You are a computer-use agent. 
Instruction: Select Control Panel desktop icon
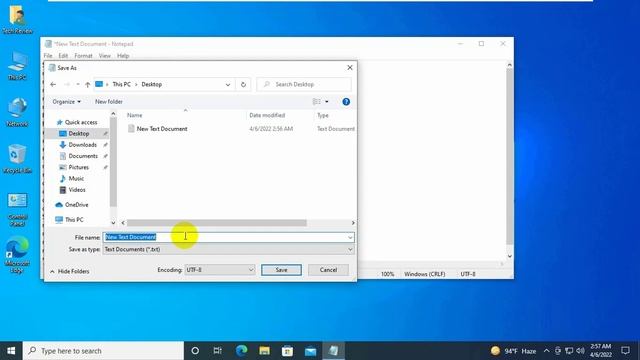point(17,209)
